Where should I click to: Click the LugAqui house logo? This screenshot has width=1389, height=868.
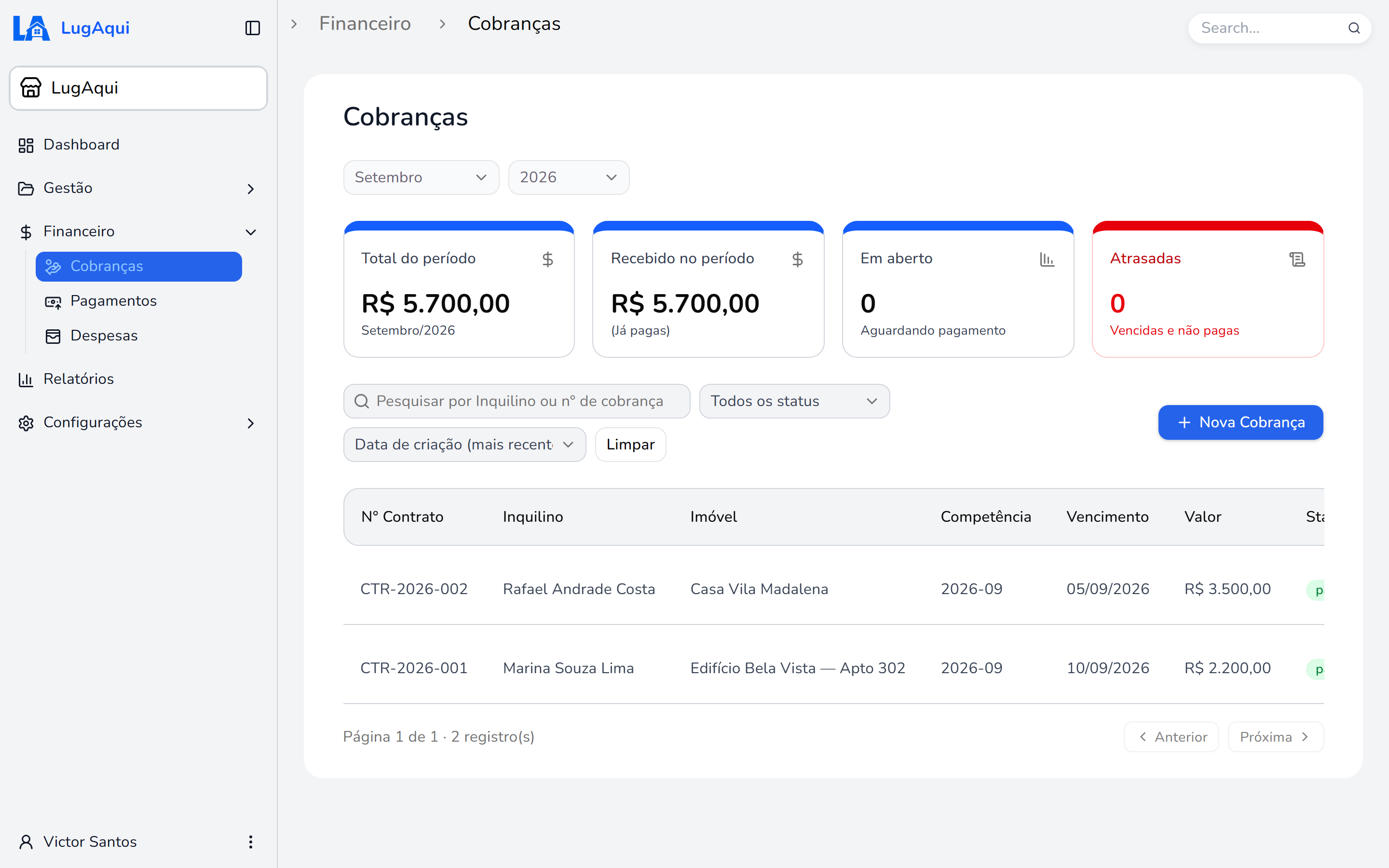tap(32, 28)
